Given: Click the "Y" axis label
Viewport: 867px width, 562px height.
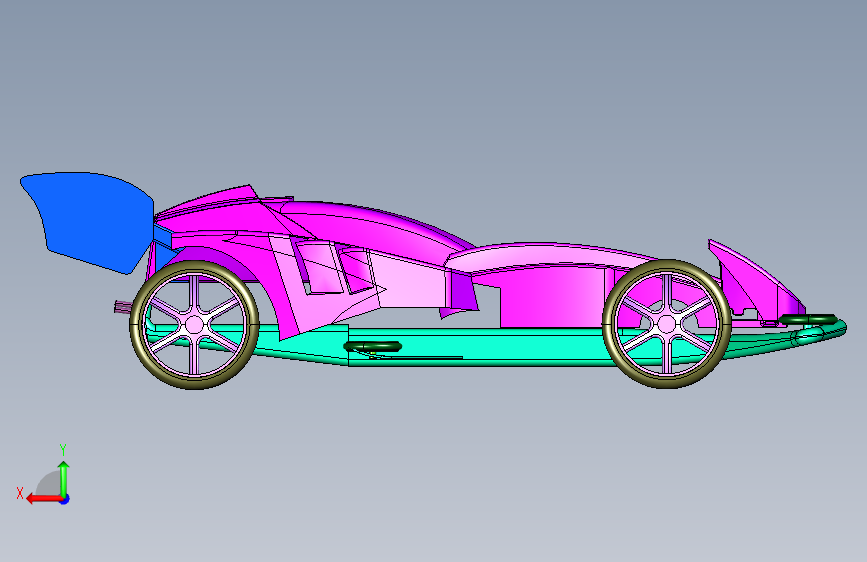Looking at the screenshot, I should [x=63, y=450].
